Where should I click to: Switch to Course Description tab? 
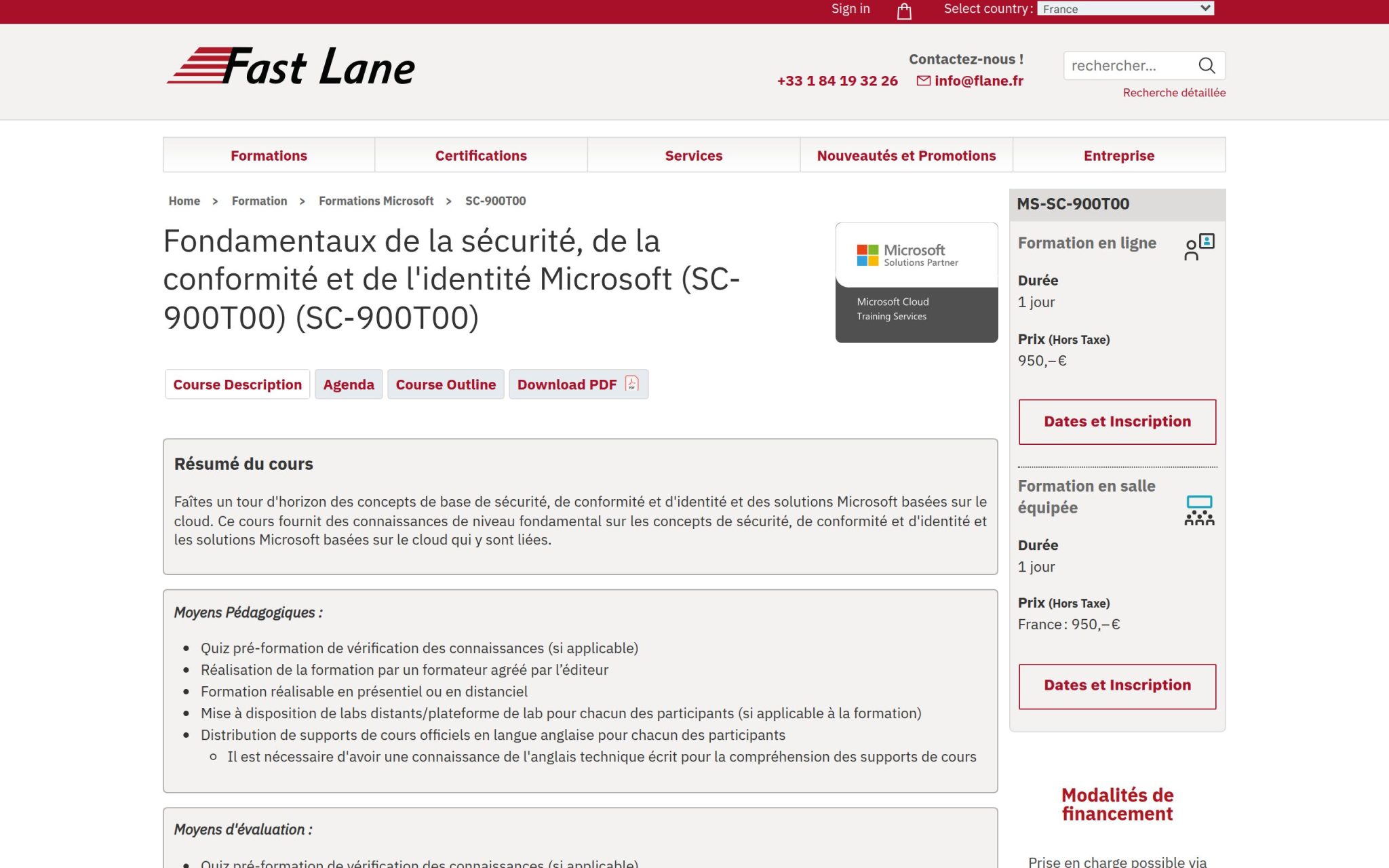coord(237,384)
